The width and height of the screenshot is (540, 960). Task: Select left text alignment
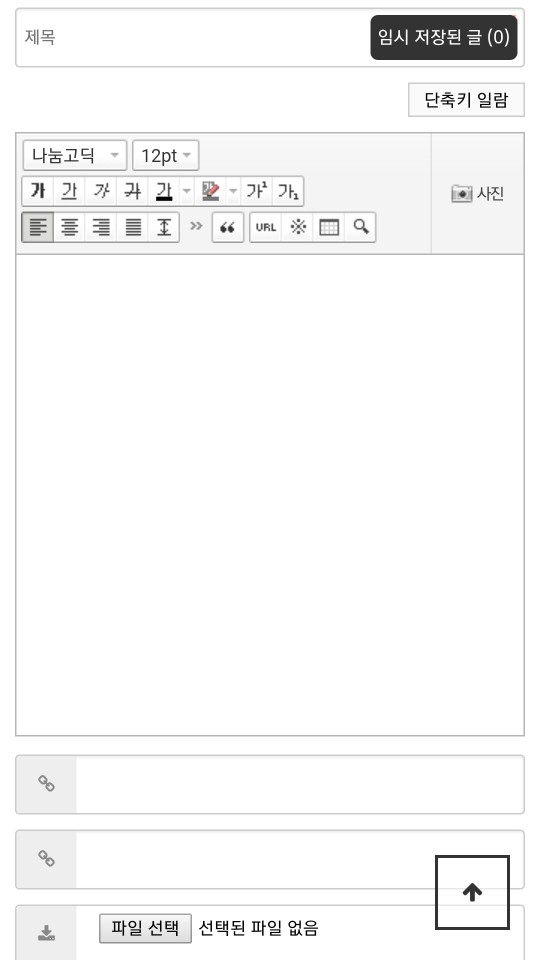(x=38, y=228)
